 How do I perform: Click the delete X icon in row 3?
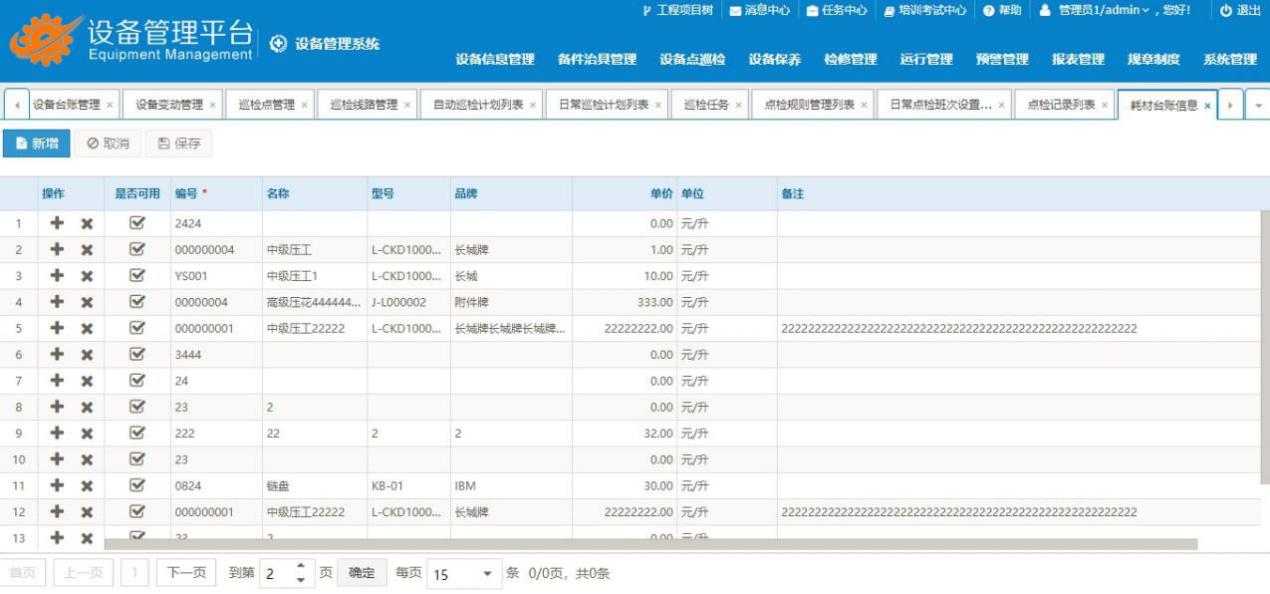(87, 276)
